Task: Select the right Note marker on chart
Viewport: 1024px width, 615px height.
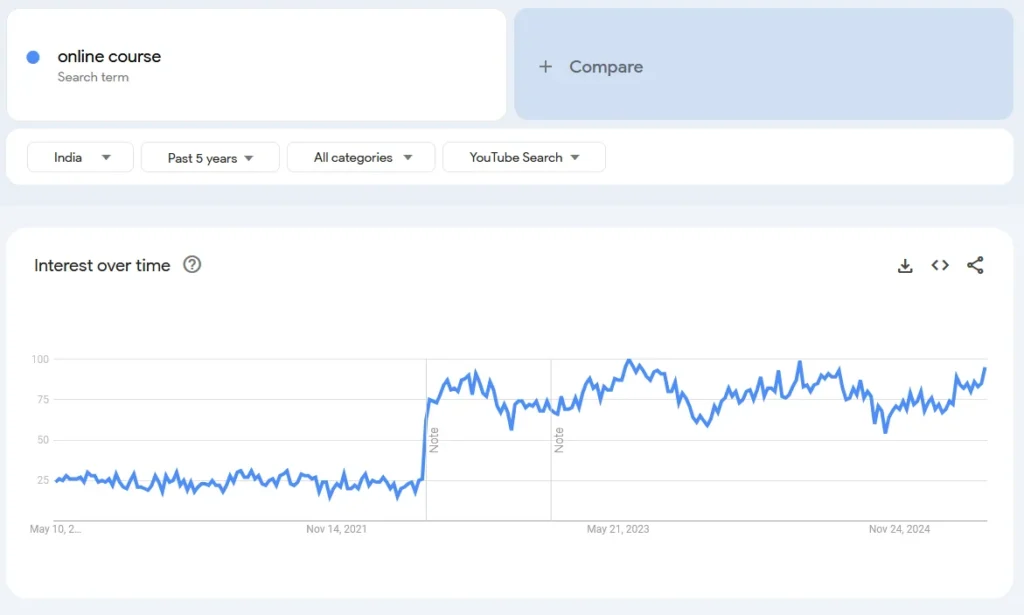Action: pyautogui.click(x=559, y=440)
